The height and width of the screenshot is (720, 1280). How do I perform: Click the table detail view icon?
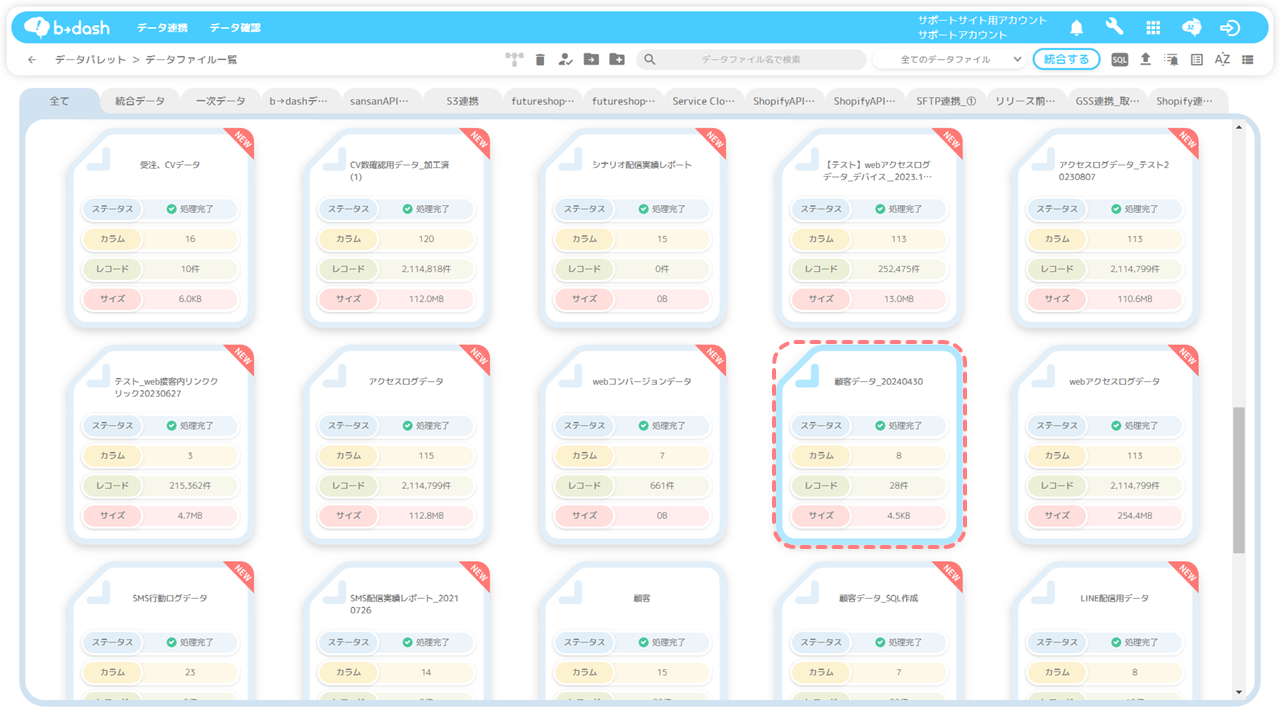(x=1197, y=60)
